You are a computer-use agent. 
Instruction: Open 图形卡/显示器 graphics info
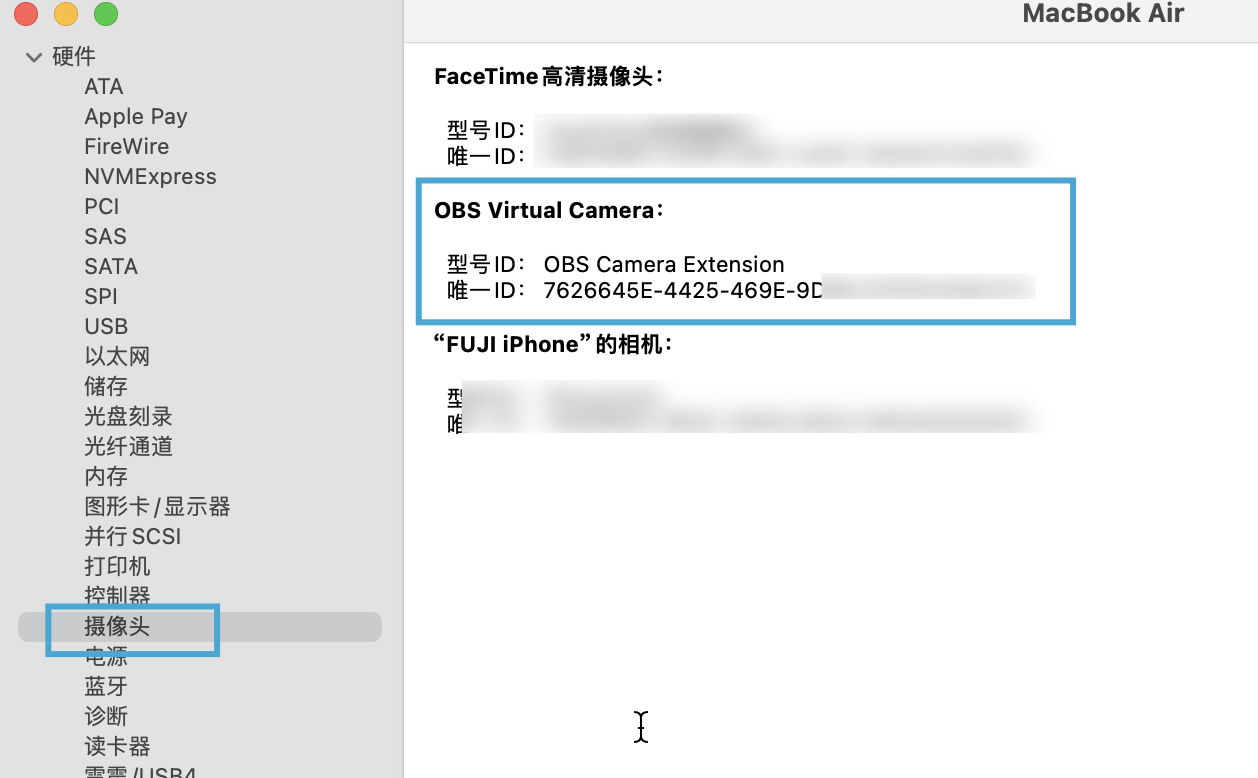click(157, 507)
